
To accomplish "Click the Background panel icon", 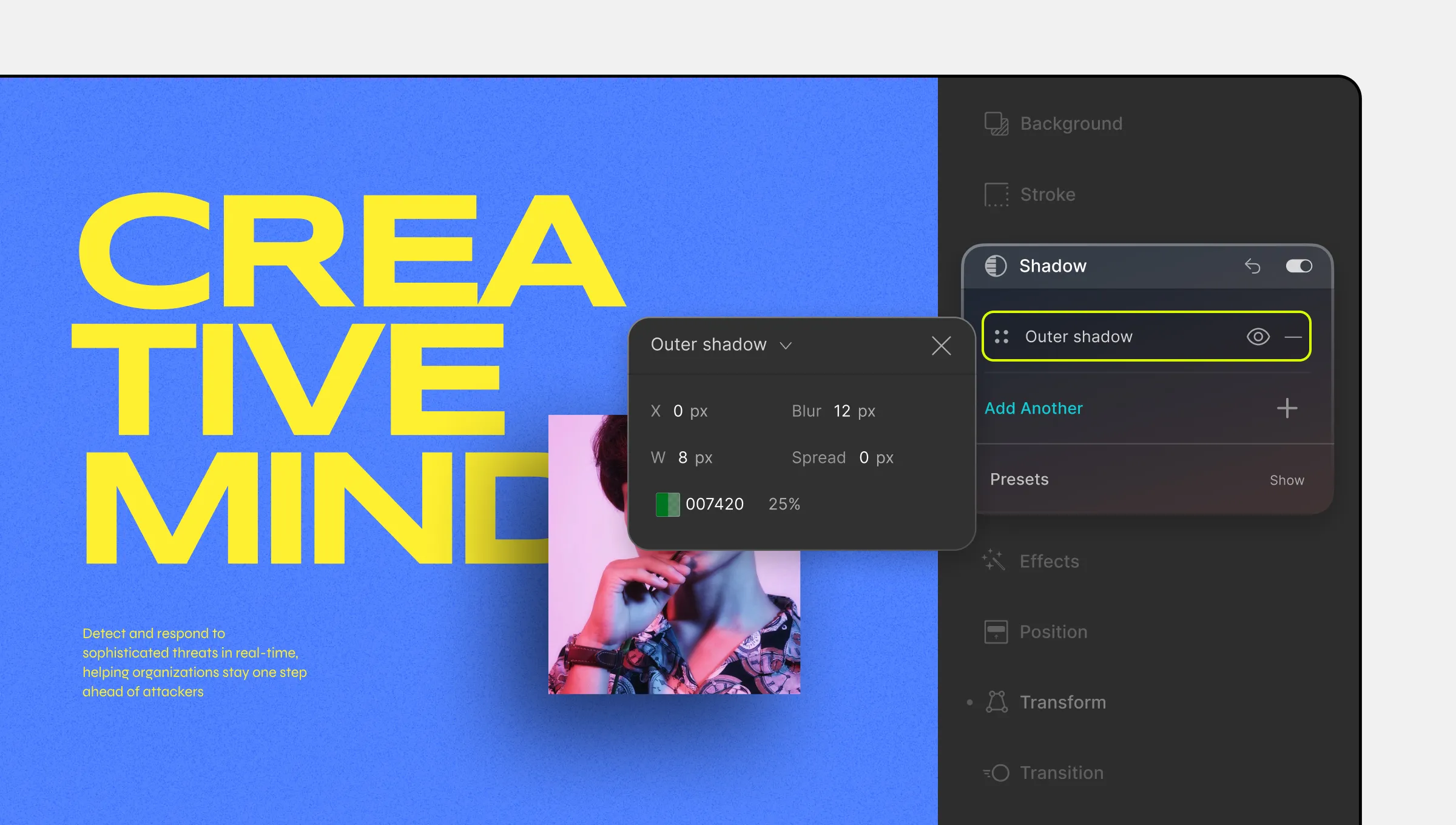I will [996, 122].
